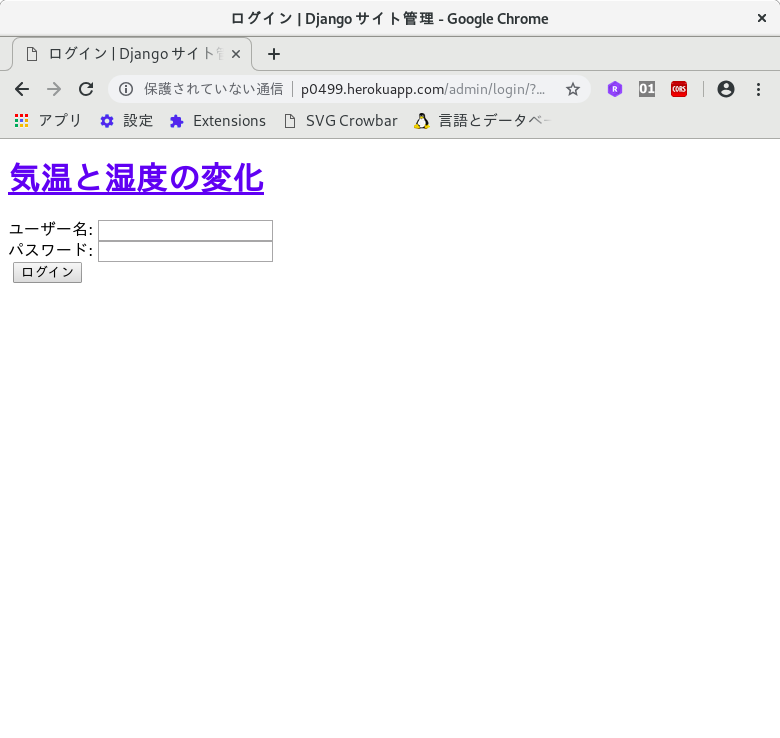Open the SVG Crowbar bookmark

(x=341, y=121)
